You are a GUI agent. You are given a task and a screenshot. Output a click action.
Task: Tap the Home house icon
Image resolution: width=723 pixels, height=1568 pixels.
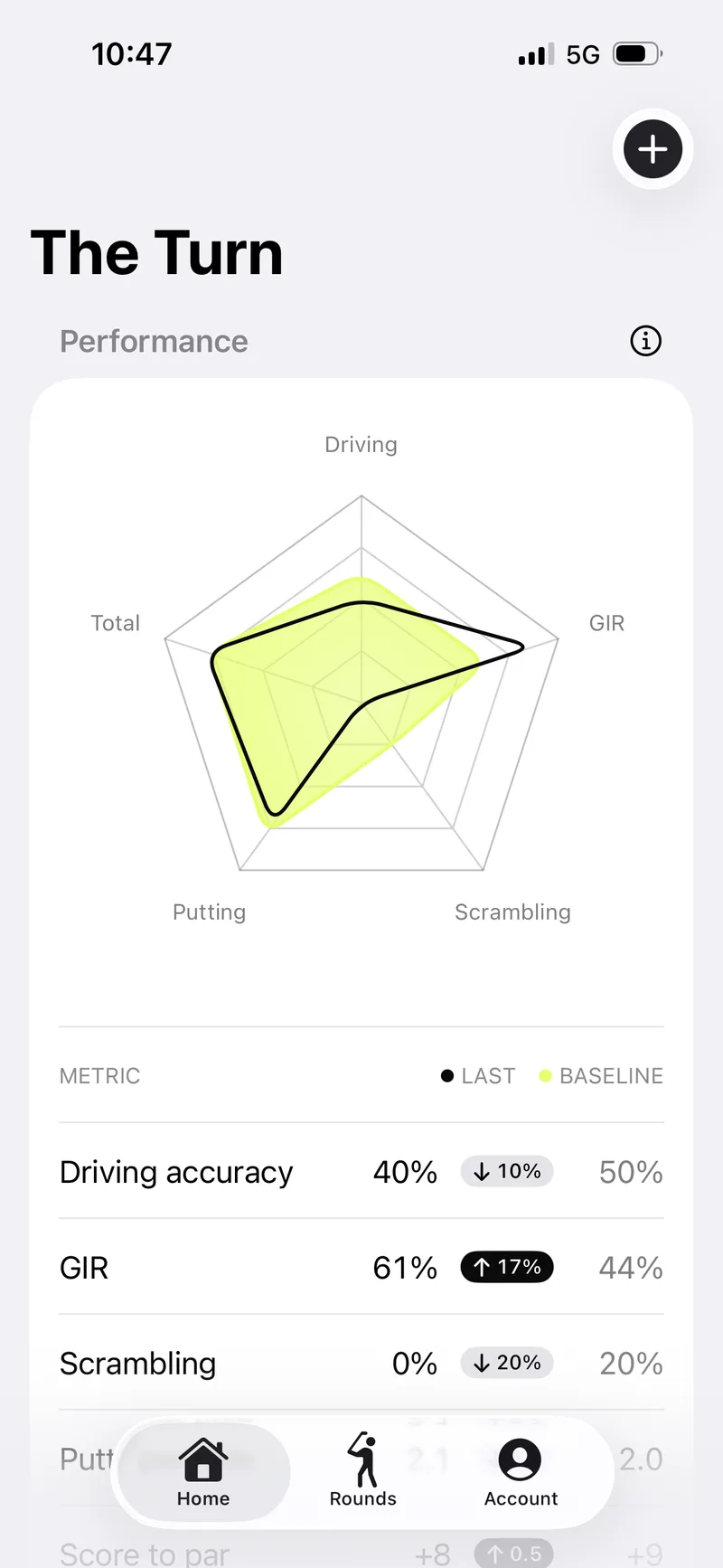(203, 1458)
